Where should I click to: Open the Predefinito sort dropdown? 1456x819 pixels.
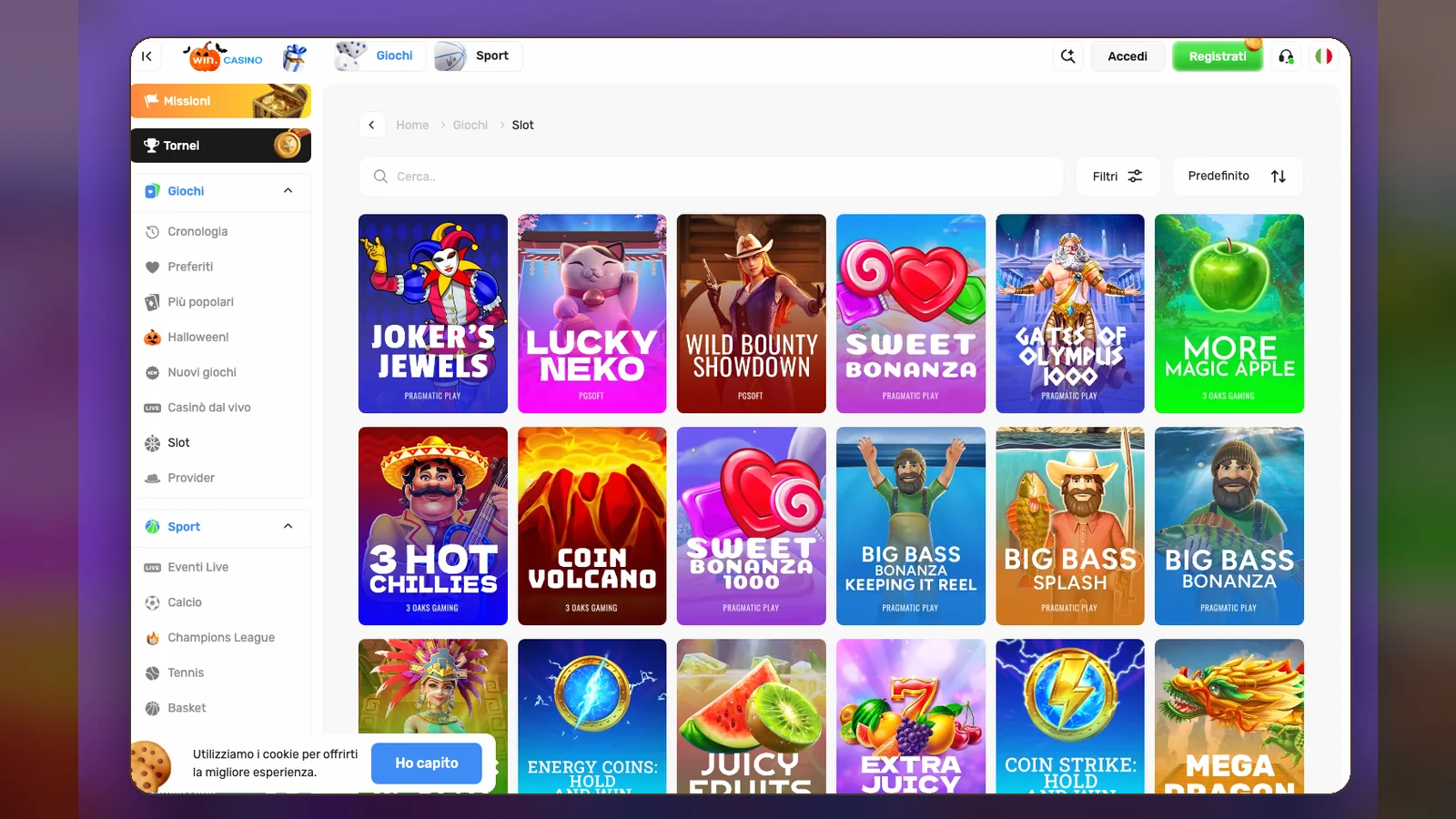click(x=1237, y=177)
